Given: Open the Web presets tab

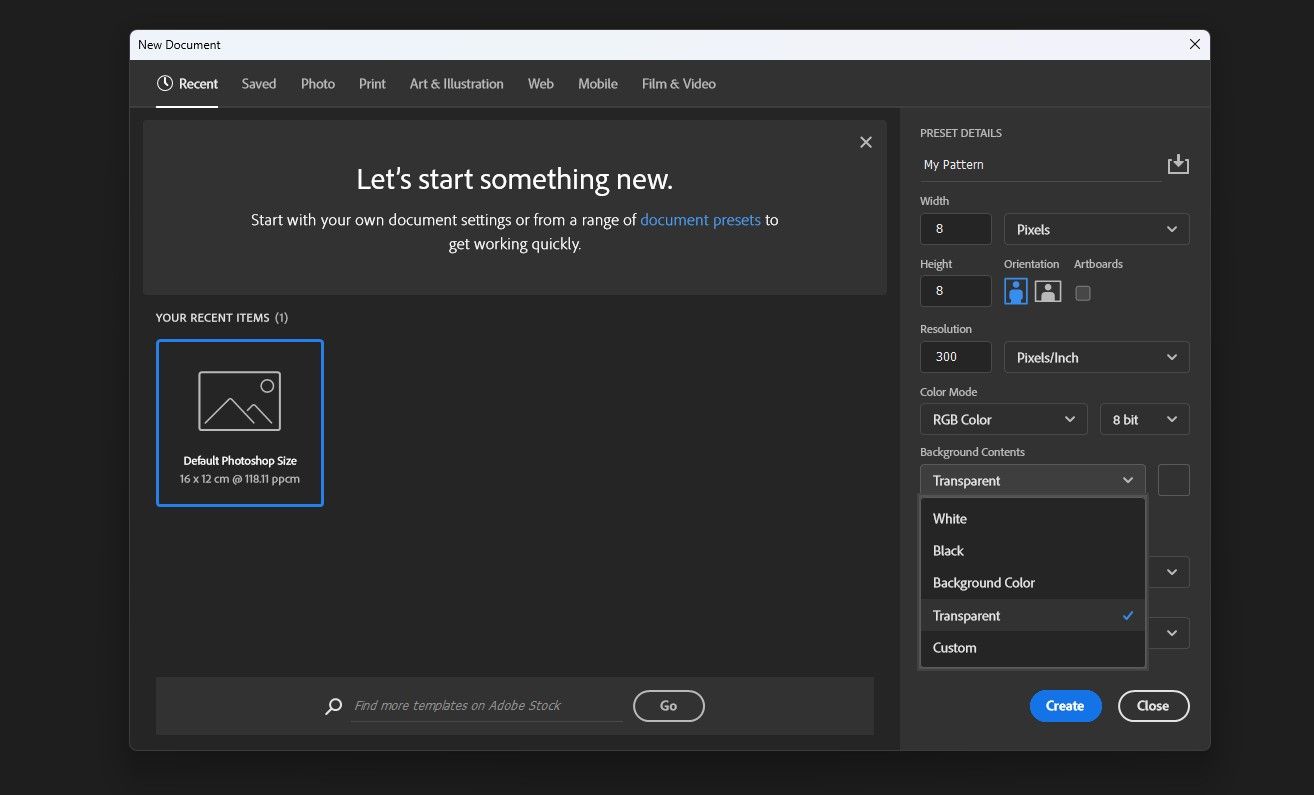Looking at the screenshot, I should 541,84.
